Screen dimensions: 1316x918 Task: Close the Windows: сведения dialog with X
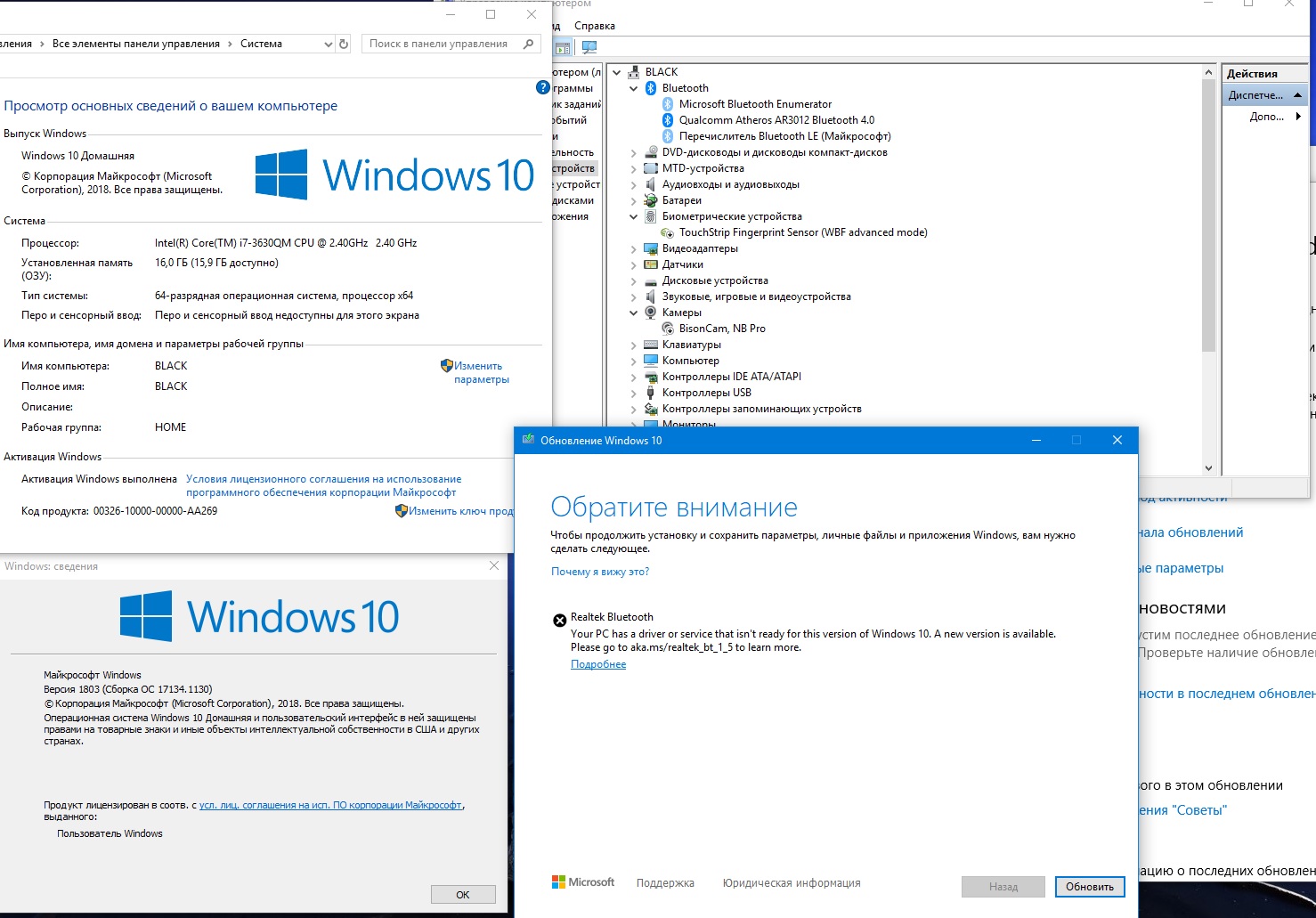[x=494, y=565]
